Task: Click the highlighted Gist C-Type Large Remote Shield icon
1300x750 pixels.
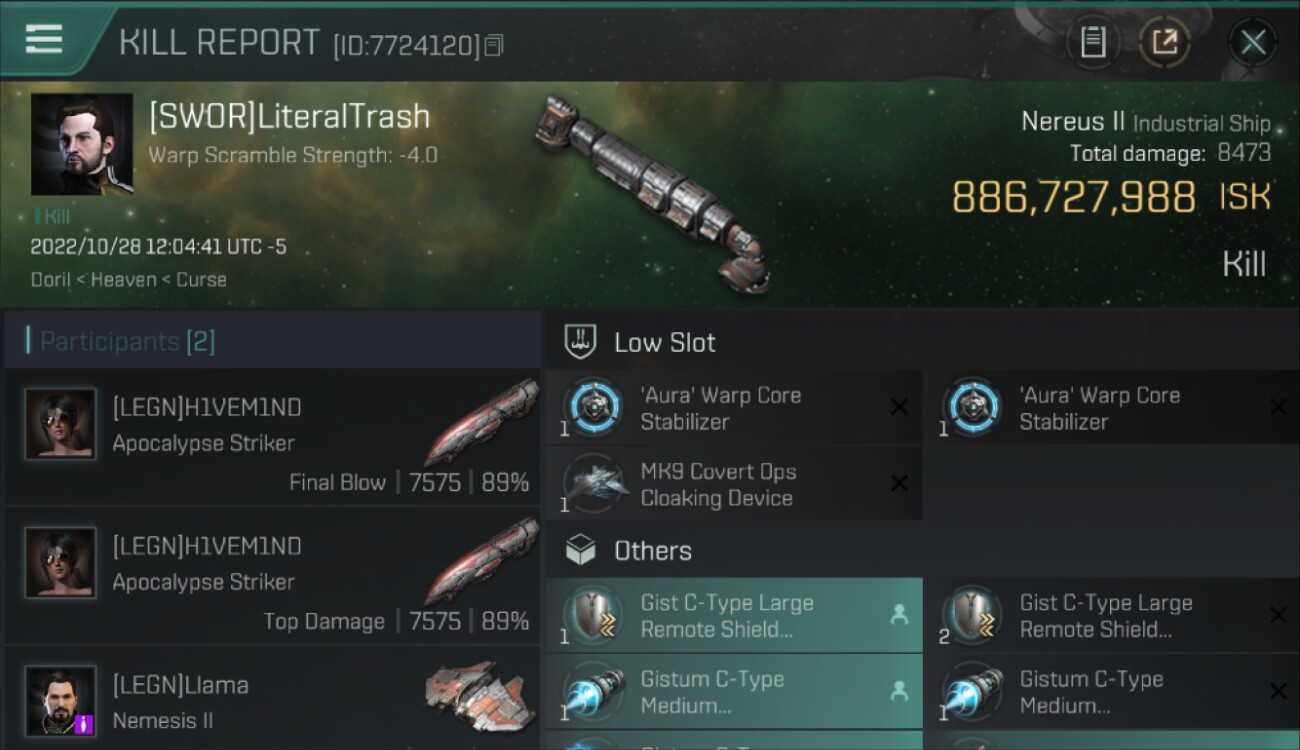Action: (x=593, y=615)
